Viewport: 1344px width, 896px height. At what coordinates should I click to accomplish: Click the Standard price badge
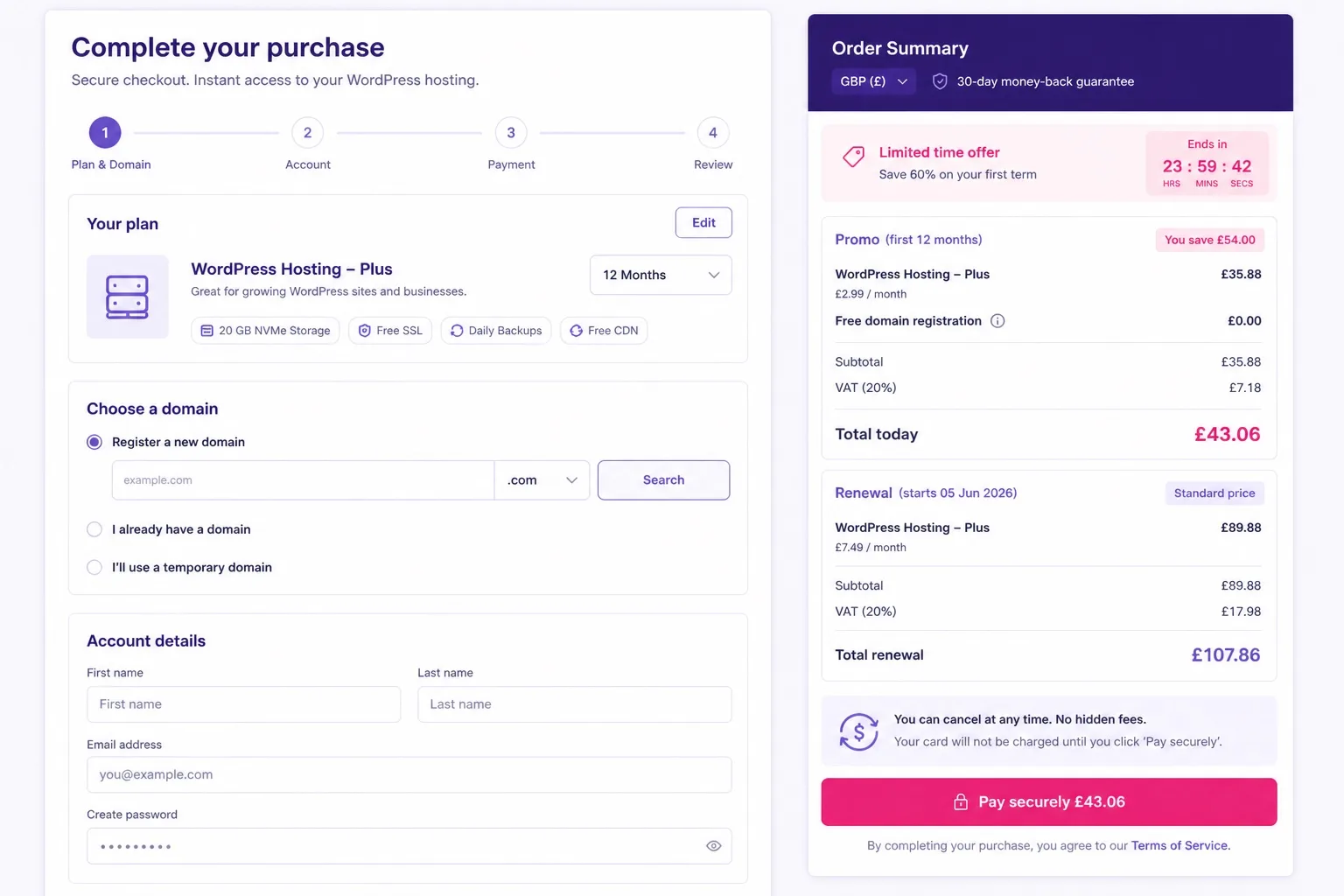click(1214, 493)
